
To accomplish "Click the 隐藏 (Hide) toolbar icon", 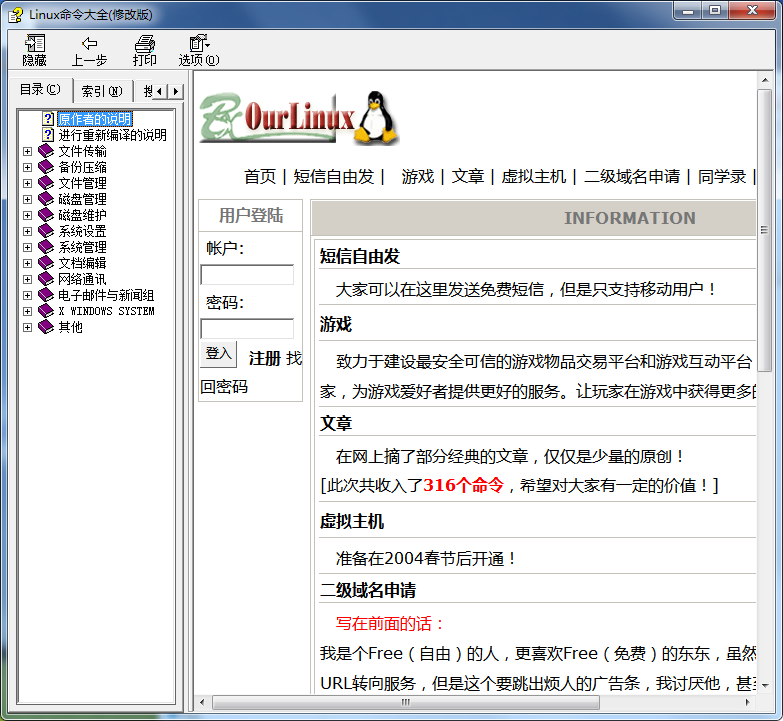I will (x=35, y=44).
